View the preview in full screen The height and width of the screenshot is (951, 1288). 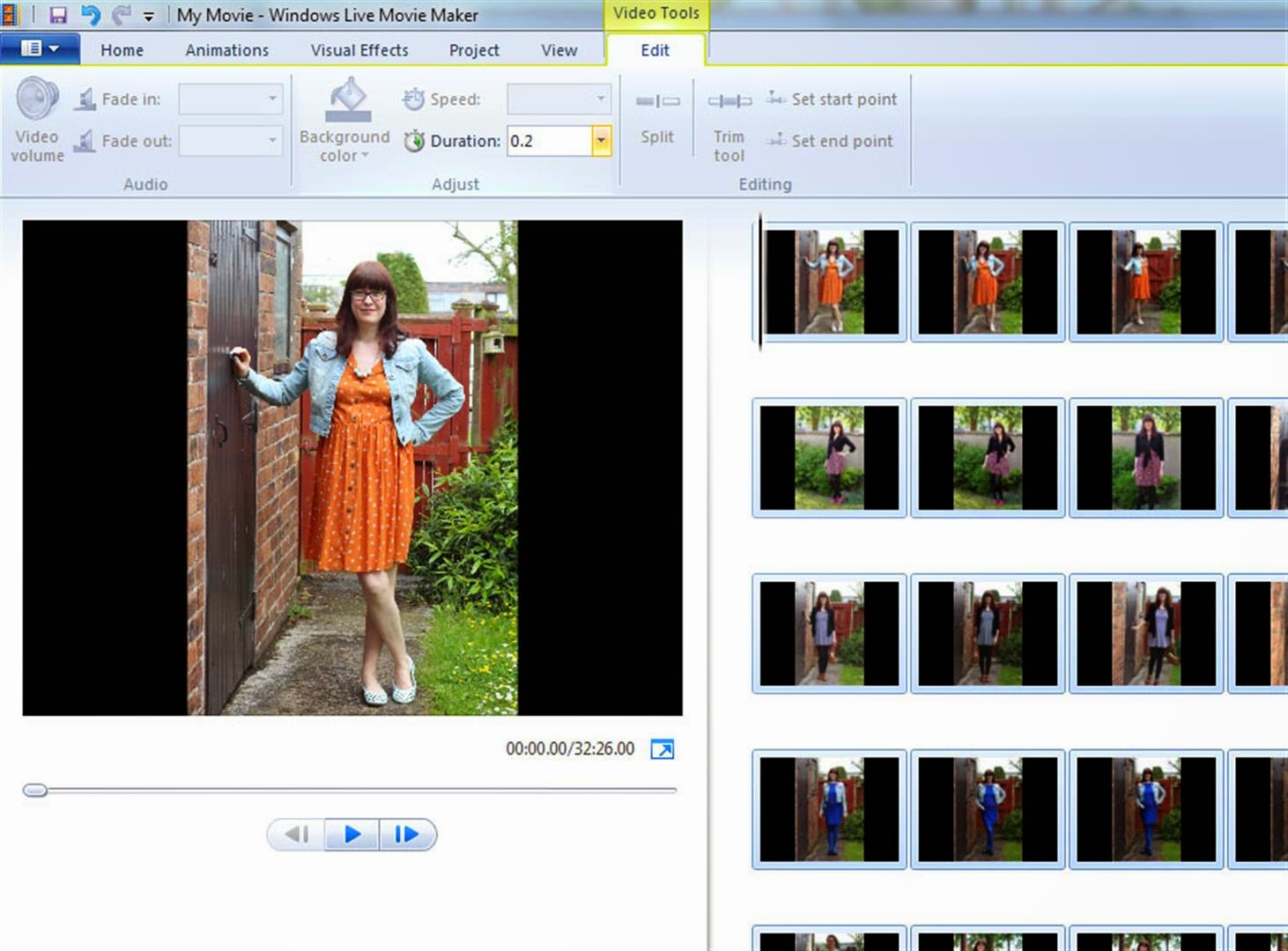coord(663,749)
